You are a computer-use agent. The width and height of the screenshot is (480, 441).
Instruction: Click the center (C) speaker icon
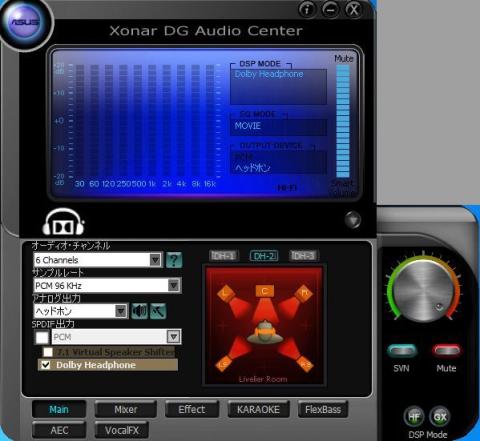click(x=265, y=291)
